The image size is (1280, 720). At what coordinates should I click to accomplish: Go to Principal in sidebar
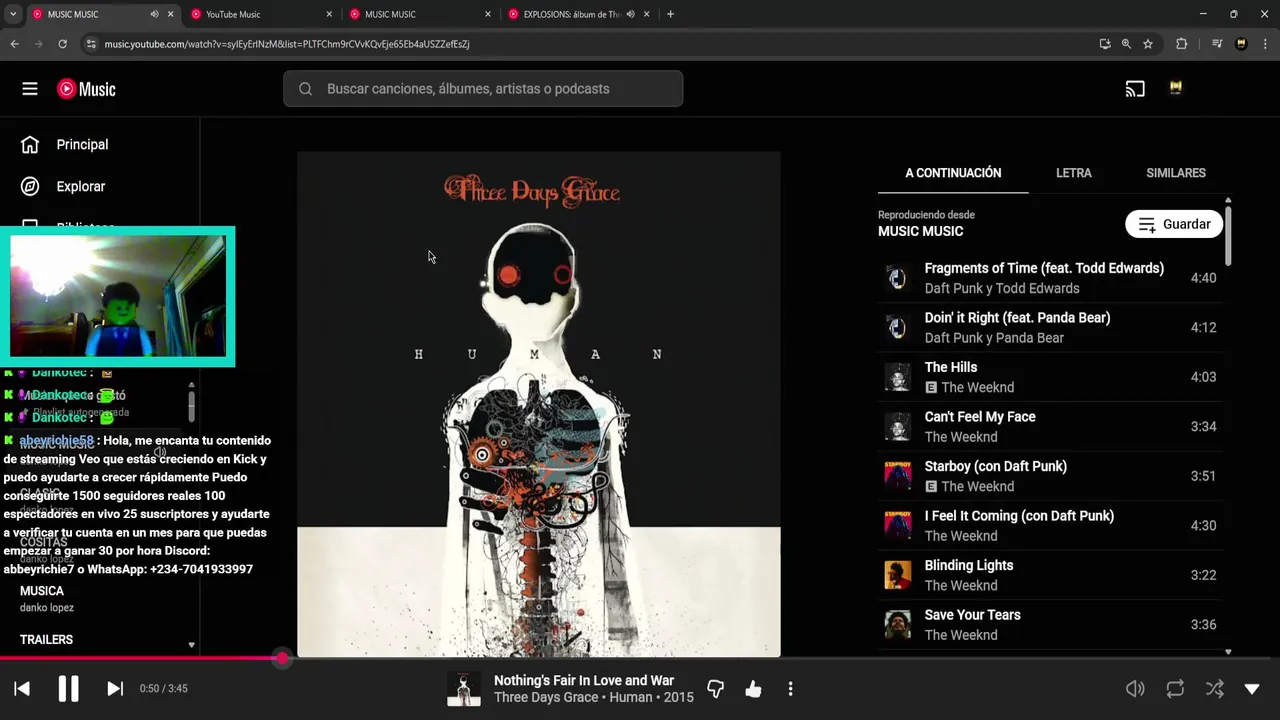tap(82, 145)
